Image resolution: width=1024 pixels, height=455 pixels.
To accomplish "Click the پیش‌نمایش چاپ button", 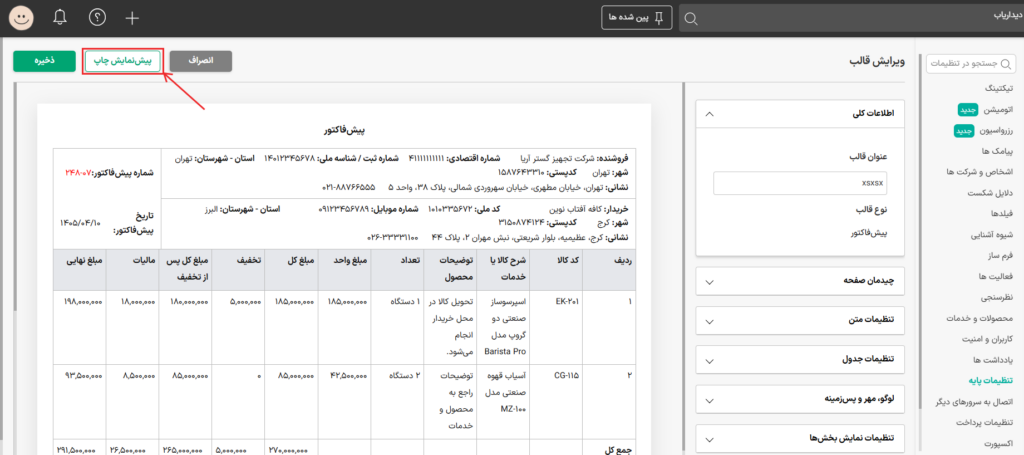I will [123, 61].
